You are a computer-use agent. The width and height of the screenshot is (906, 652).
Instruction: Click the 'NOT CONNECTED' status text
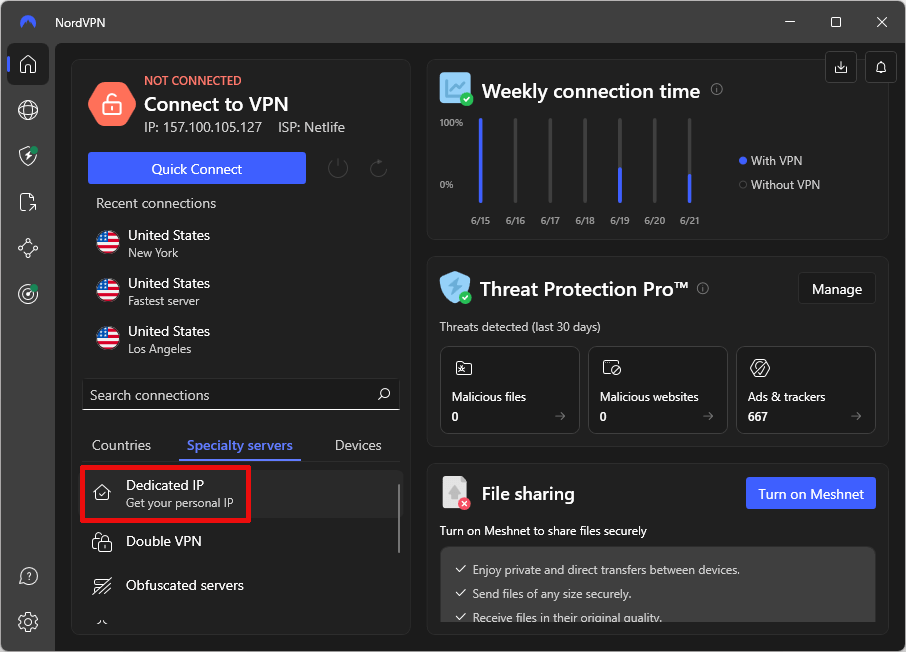[192, 80]
